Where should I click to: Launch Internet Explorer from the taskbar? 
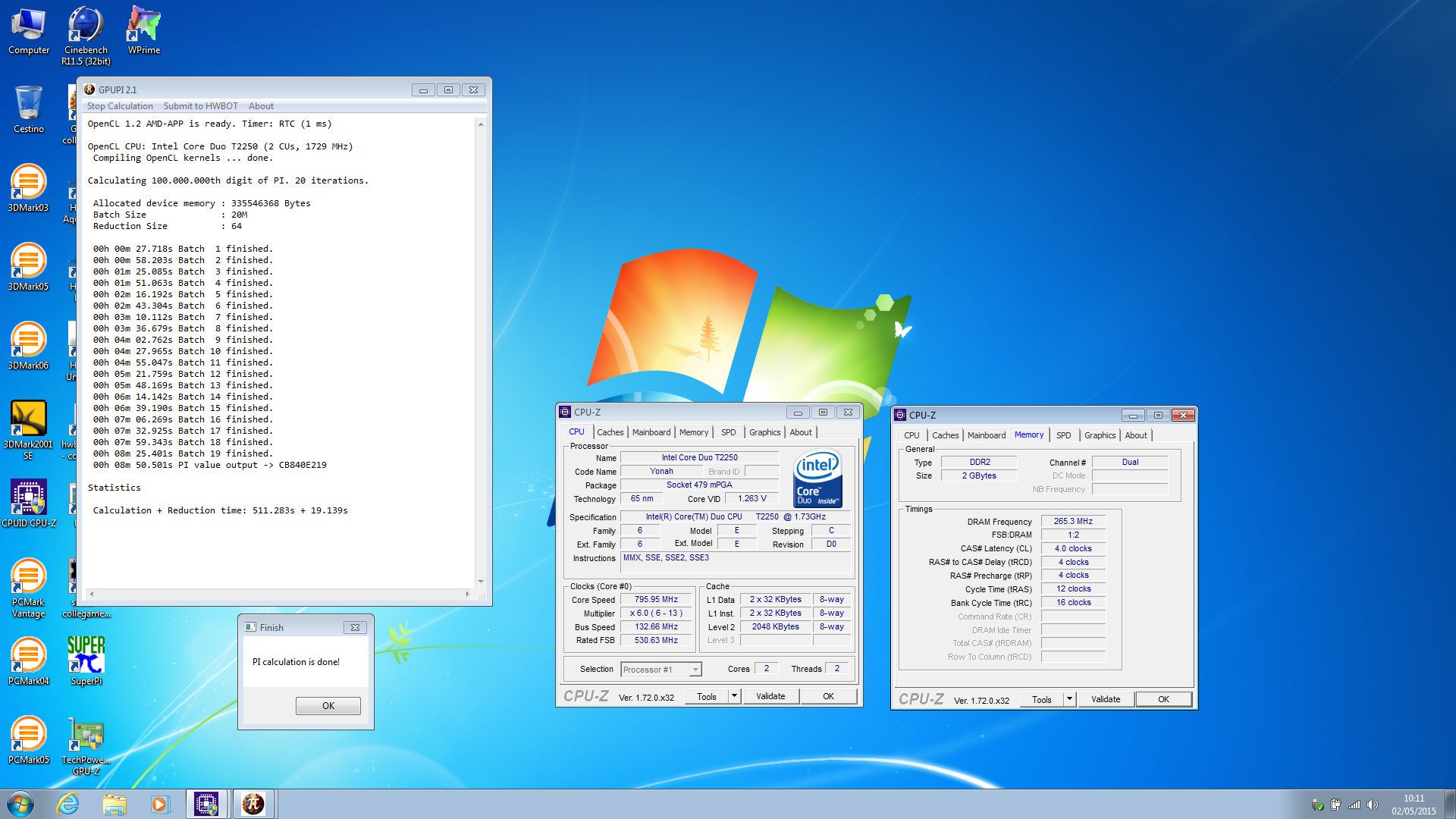[x=68, y=804]
